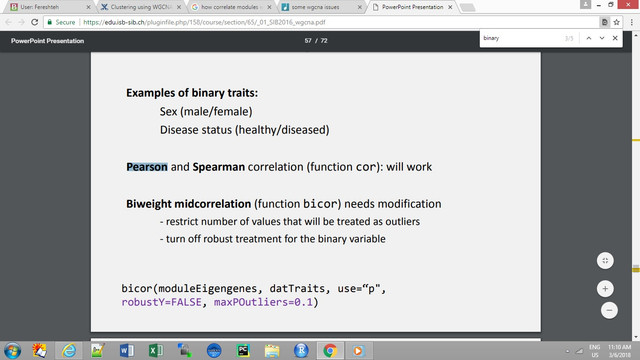The height and width of the screenshot is (360, 640).
Task: Open the 'Clustering using WGCNA' tab
Action: [x=141, y=7]
